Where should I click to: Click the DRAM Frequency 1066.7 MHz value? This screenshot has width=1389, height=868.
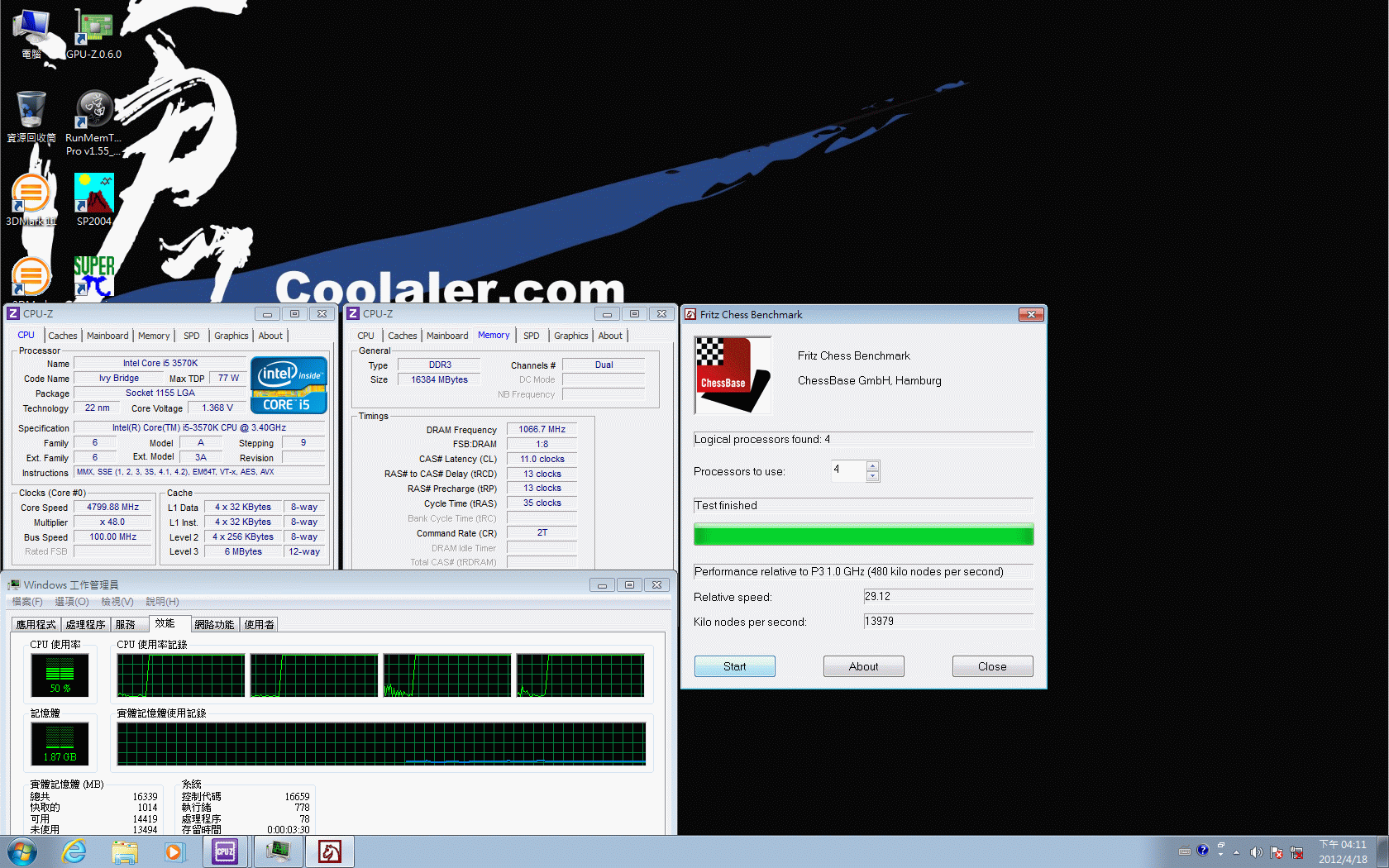[x=542, y=429]
